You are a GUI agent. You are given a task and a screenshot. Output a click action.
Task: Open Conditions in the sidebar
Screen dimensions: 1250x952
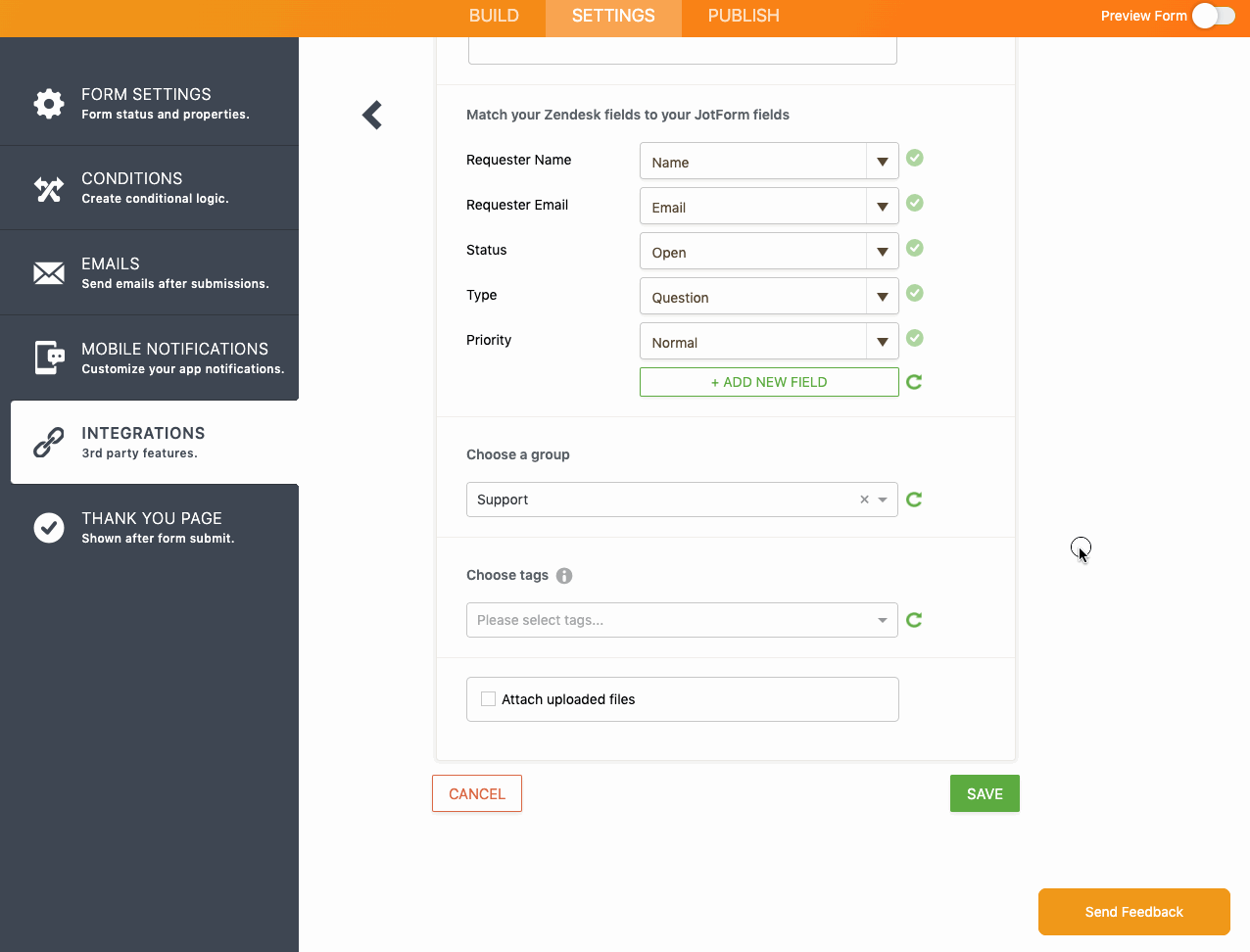coord(150,188)
